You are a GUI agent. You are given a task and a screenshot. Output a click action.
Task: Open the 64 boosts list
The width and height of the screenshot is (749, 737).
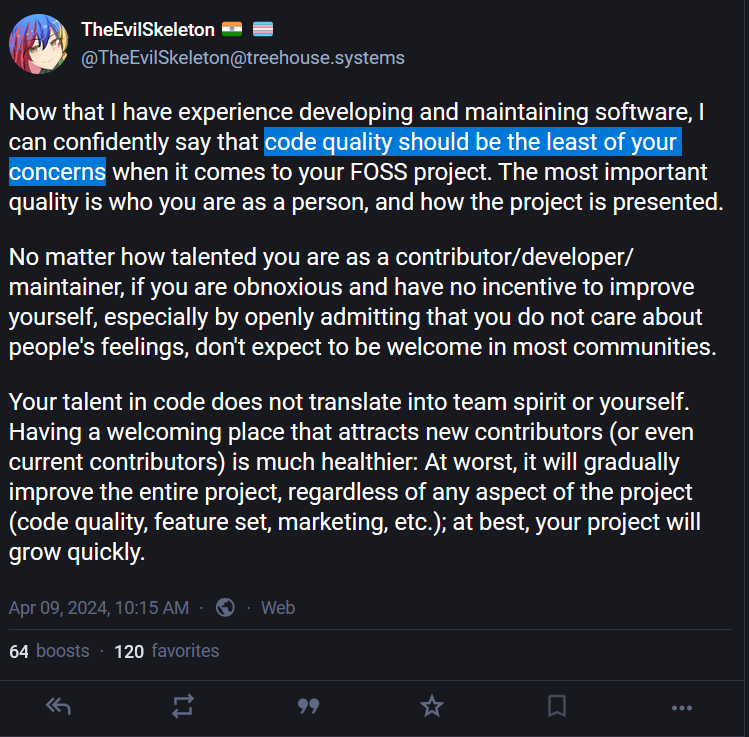point(49,651)
